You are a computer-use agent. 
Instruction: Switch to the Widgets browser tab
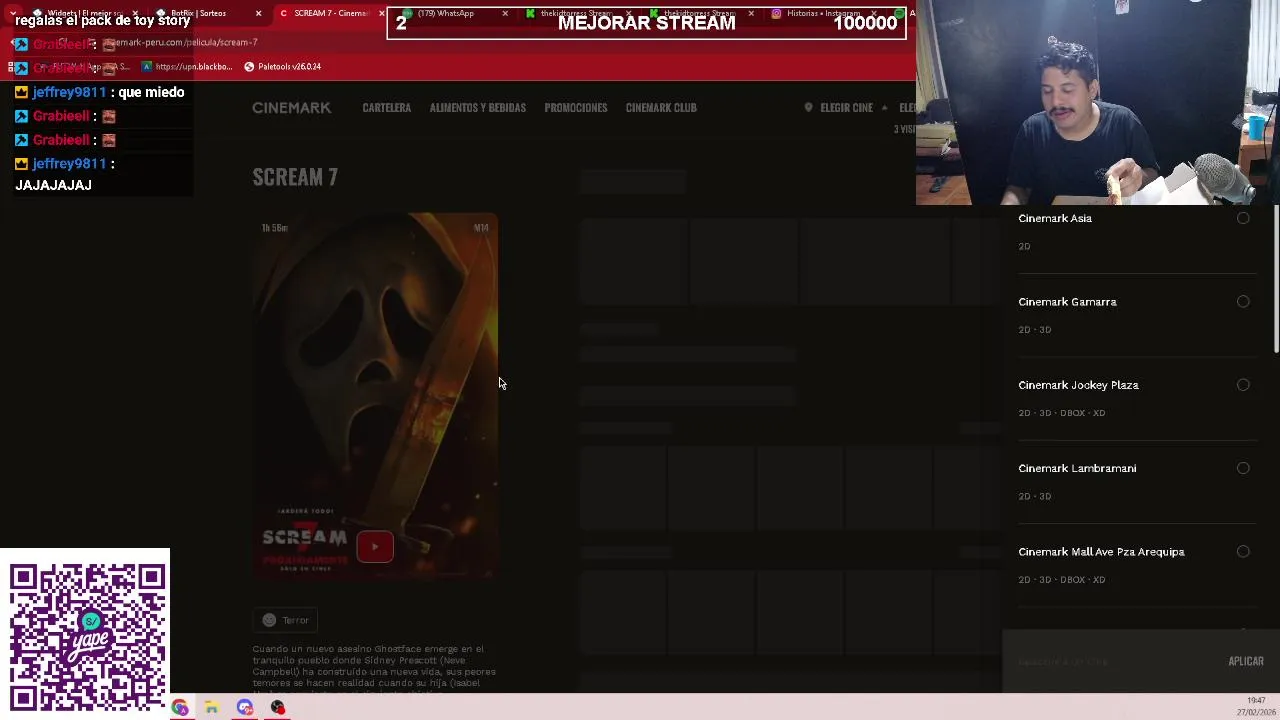82,13
